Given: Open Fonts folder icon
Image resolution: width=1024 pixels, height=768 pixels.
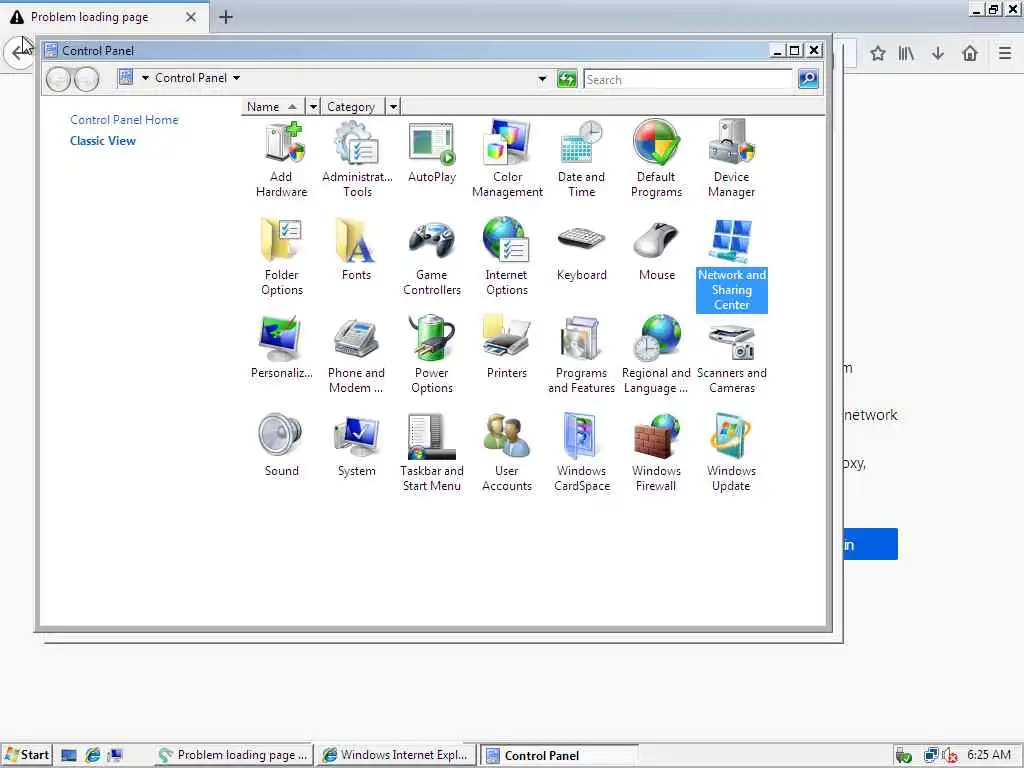Looking at the screenshot, I should pos(357,250).
